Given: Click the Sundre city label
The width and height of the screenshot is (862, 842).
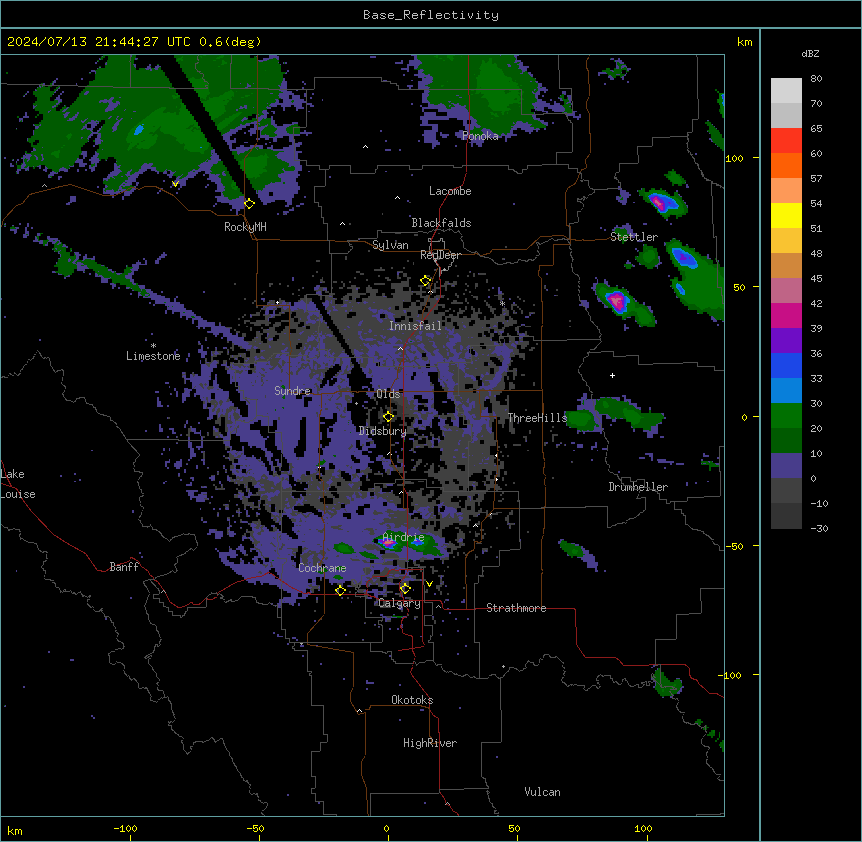Looking at the screenshot, I should [x=292, y=391].
